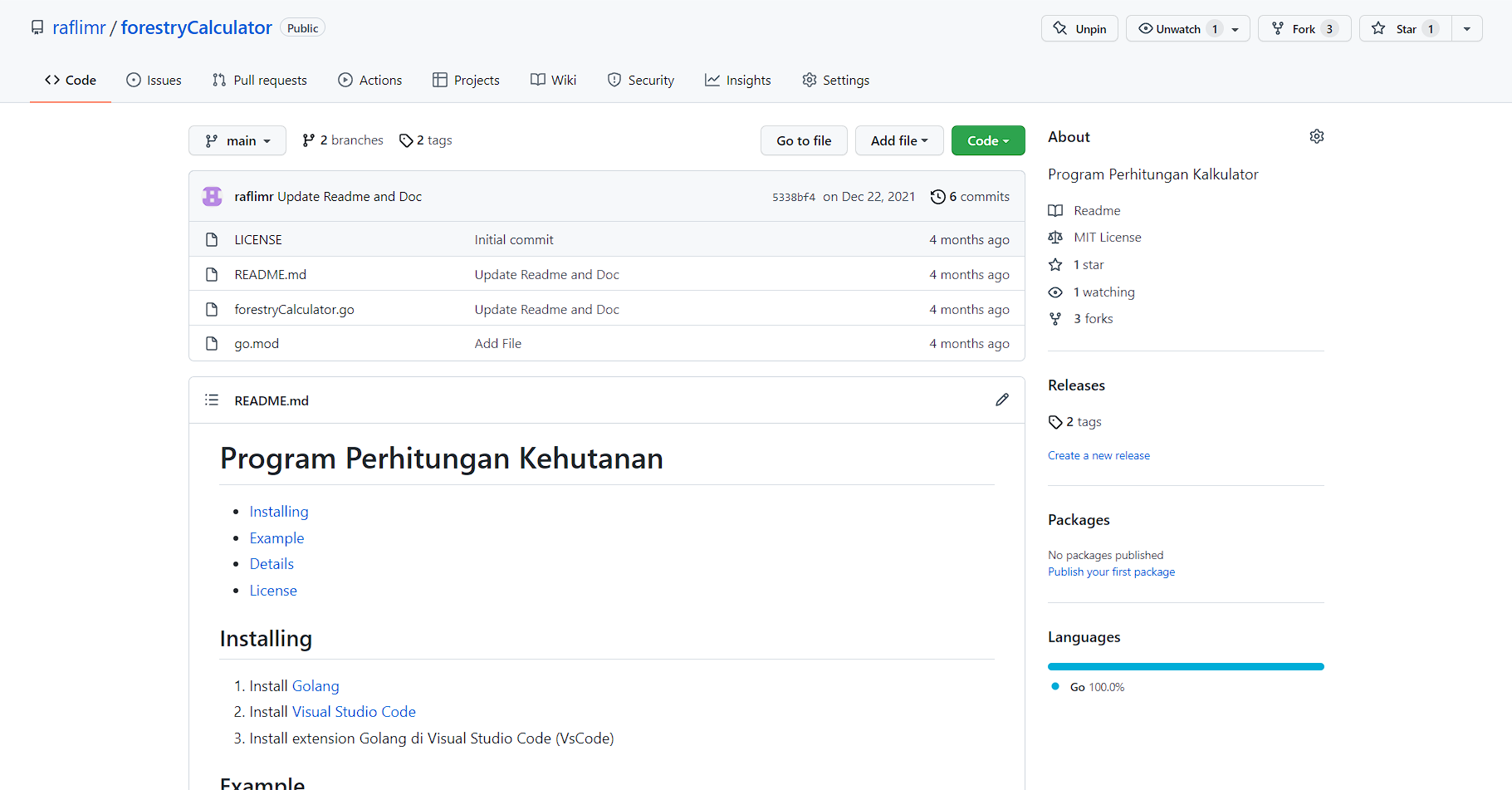
Task: Open the main branch selector dropdown
Action: [237, 140]
